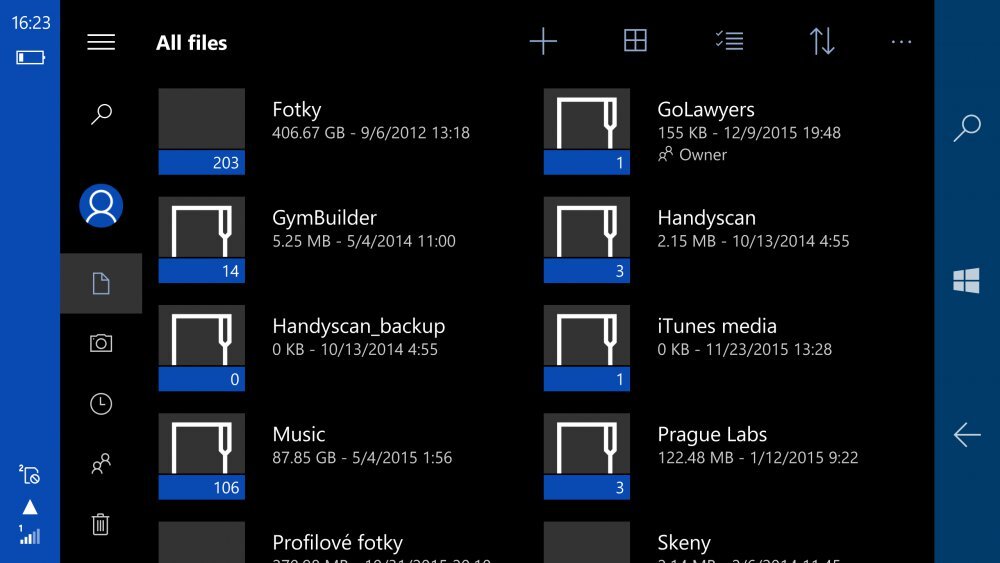Tap the Back arrow navigation button
The image size is (1000, 563).
pos(967,435)
